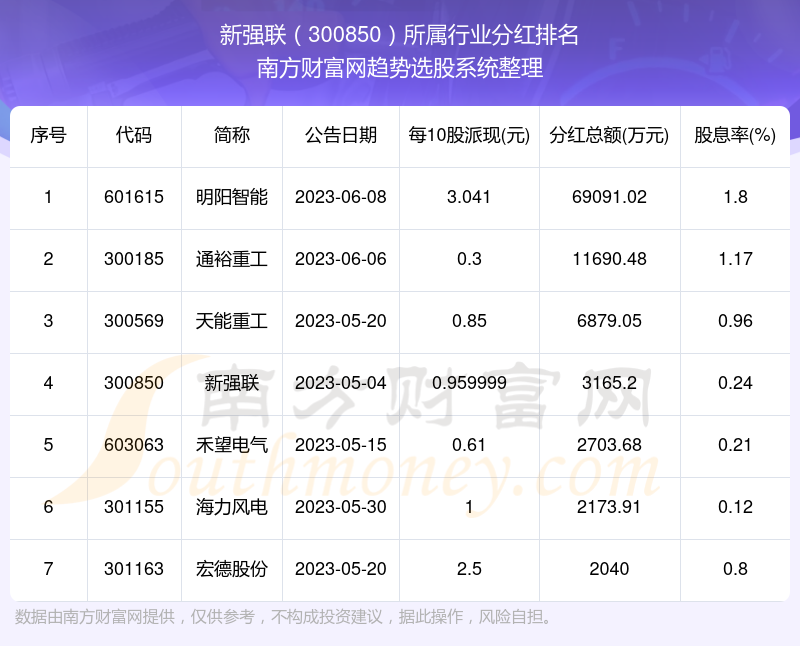Click the yield value 0.96
This screenshot has height=668, width=800.
pos(735,321)
